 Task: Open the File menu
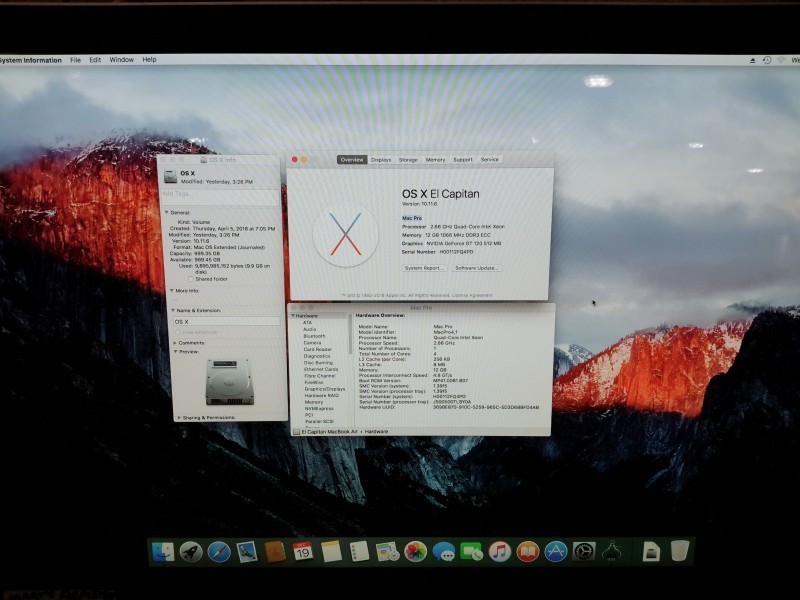(x=75, y=60)
